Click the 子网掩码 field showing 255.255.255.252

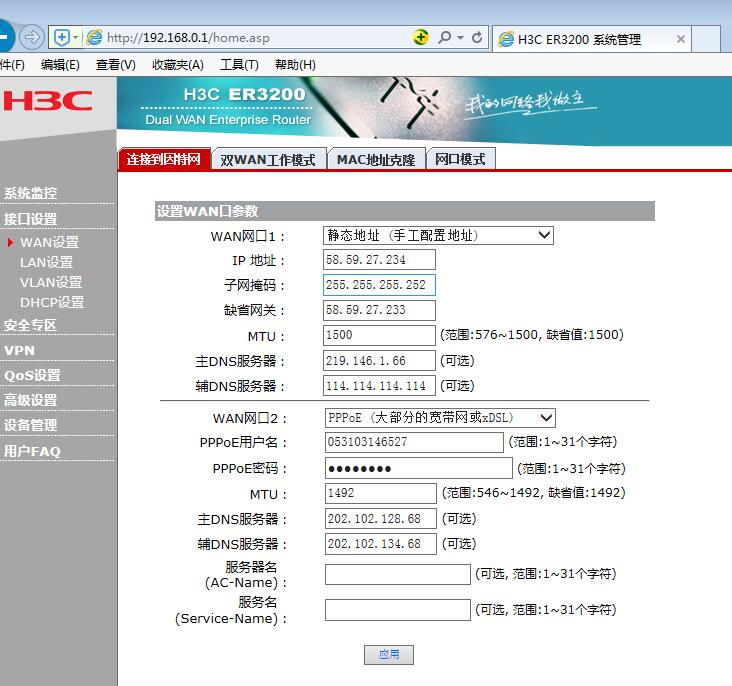pos(379,285)
